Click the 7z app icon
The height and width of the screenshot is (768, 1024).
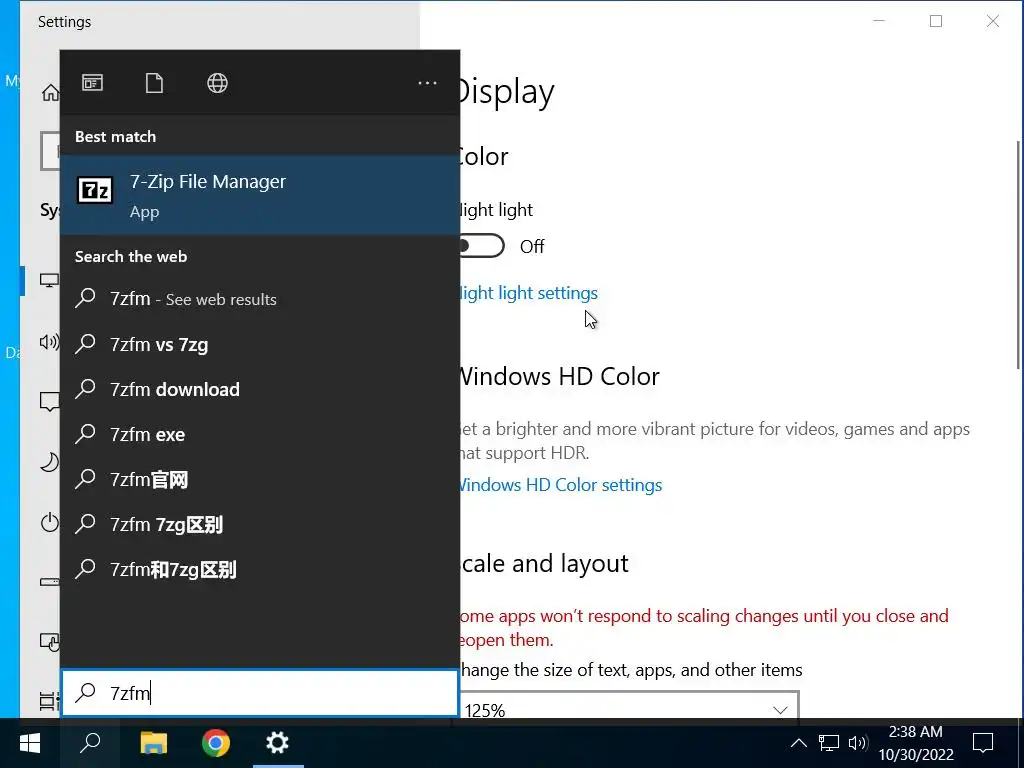click(95, 191)
